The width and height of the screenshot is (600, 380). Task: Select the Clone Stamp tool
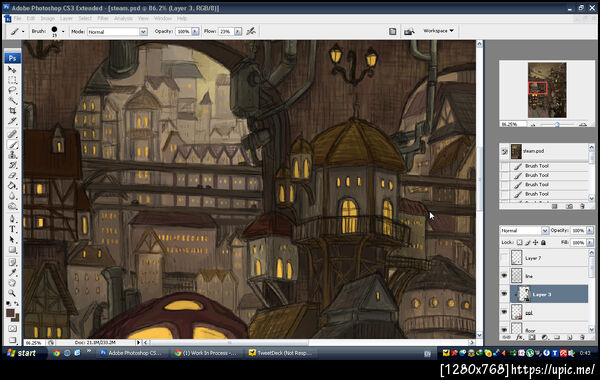pos(12,155)
